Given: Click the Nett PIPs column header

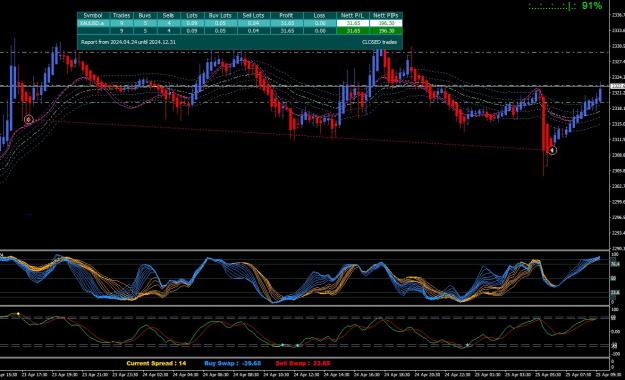Looking at the screenshot, I should 385,16.
